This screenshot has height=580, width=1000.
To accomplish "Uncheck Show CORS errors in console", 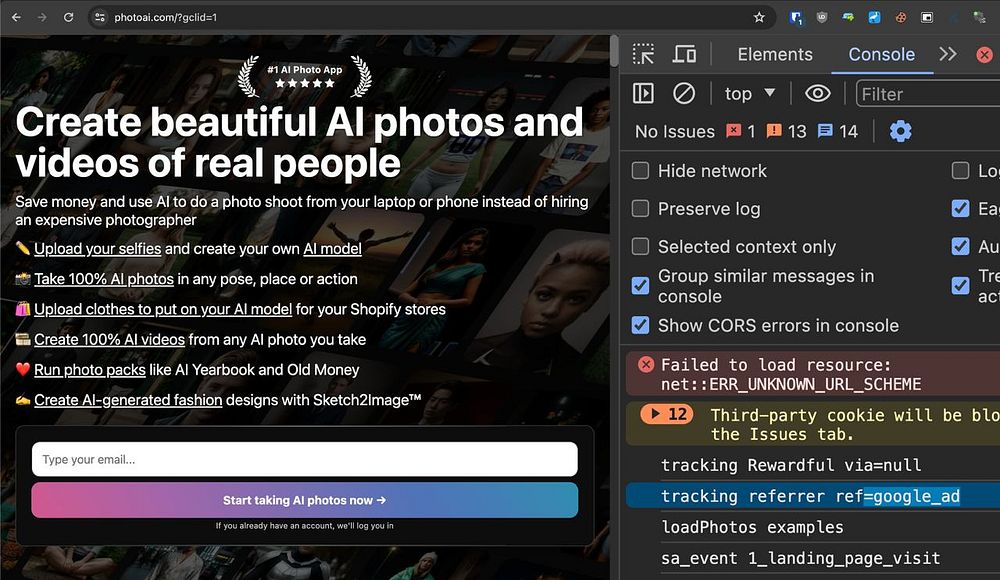I will click(x=640, y=325).
